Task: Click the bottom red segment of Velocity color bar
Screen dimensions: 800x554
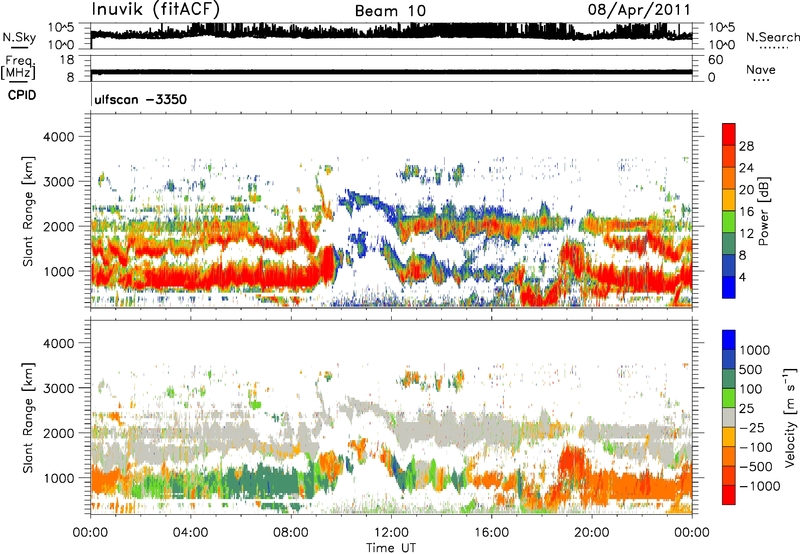Action: pos(729,495)
